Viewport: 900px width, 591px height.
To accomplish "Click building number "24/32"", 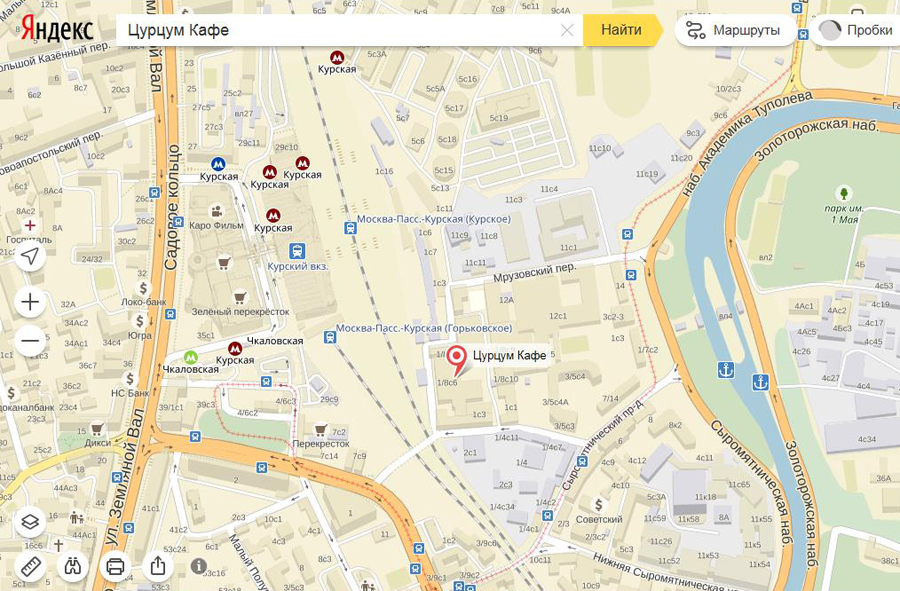I will pos(92,259).
